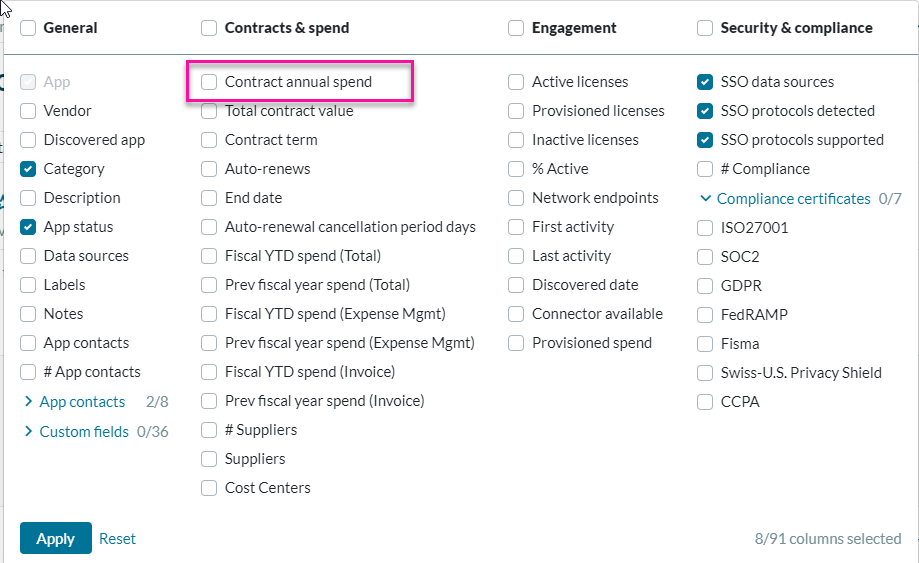The height and width of the screenshot is (563, 919).
Task: Click the Reset link
Action: pyautogui.click(x=117, y=538)
